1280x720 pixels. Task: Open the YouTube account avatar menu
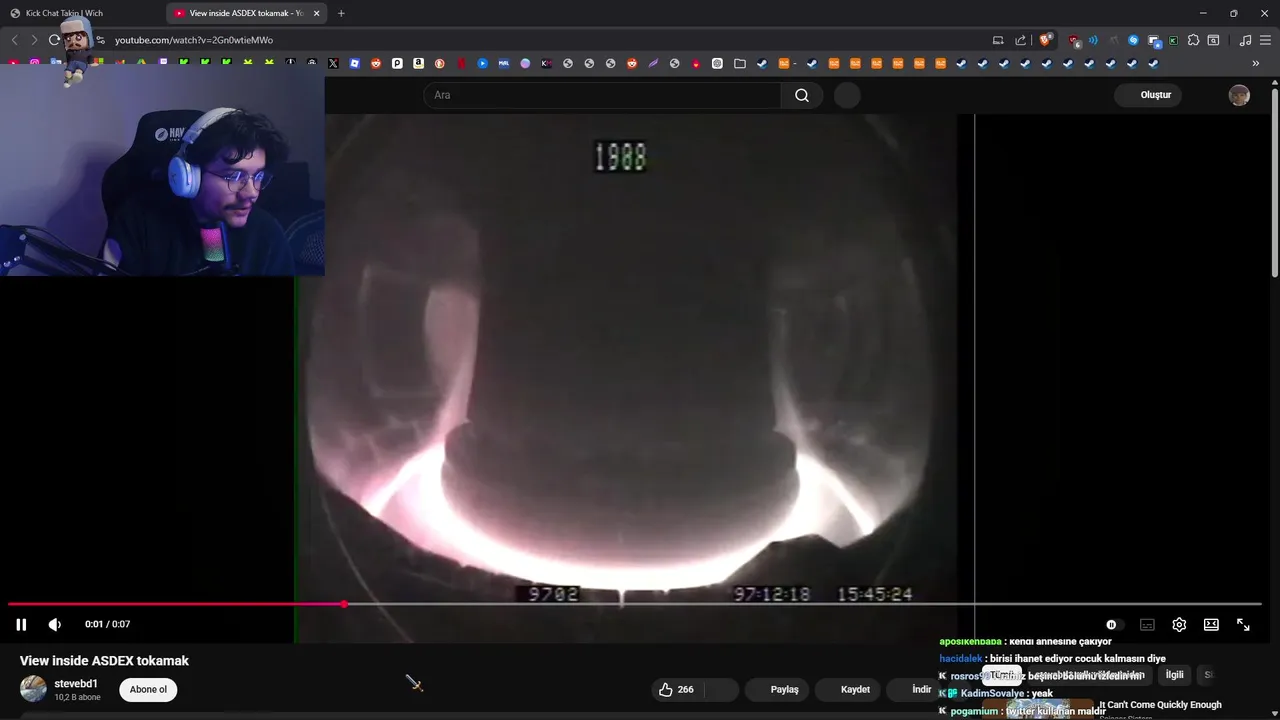tap(1239, 95)
